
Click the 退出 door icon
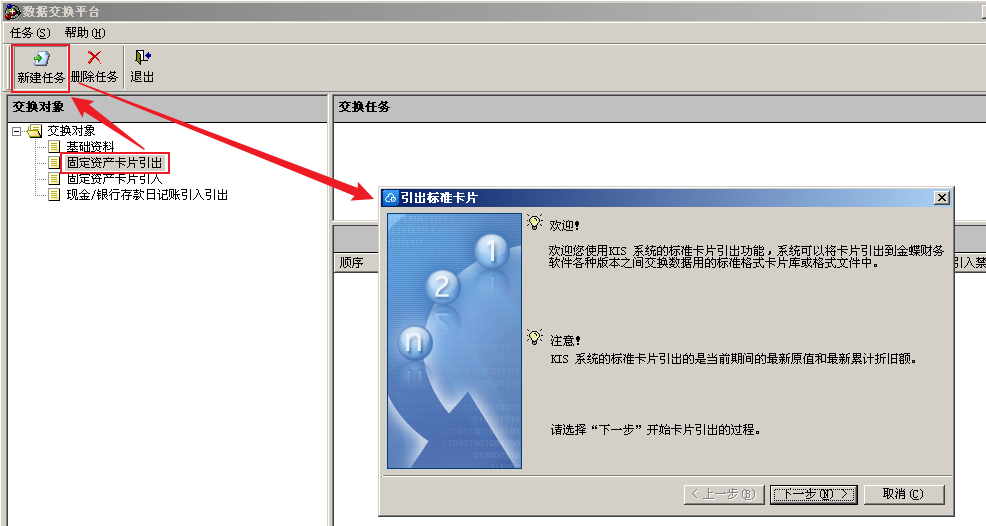143,57
